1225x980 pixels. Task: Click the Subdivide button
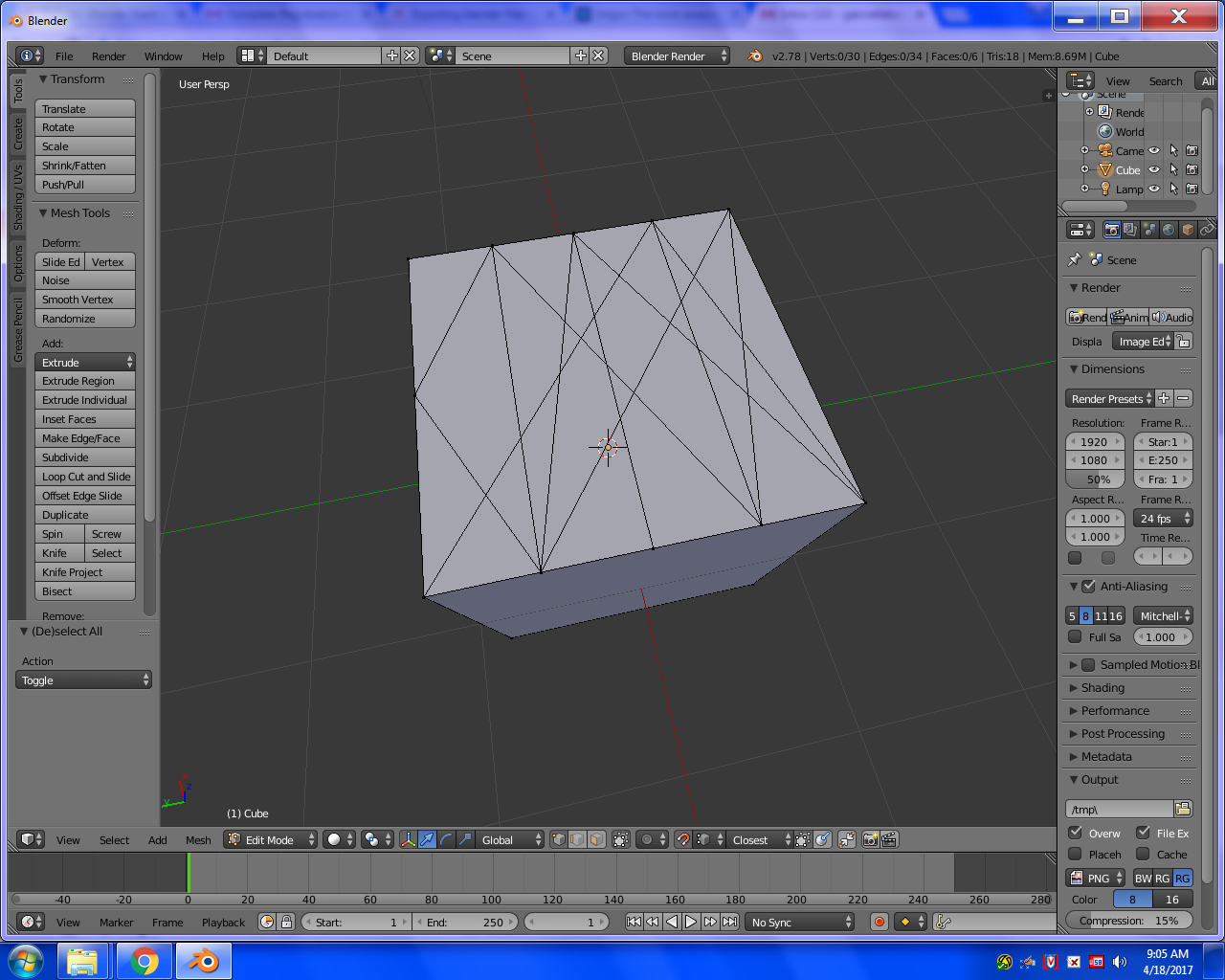tap(85, 457)
